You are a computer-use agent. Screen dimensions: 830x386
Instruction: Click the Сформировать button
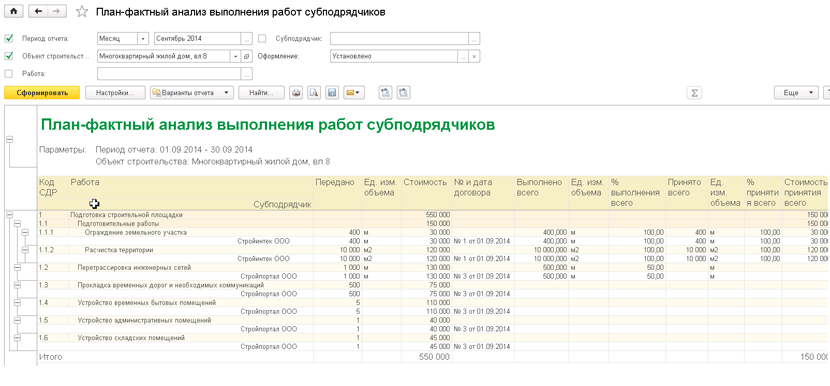pos(42,93)
